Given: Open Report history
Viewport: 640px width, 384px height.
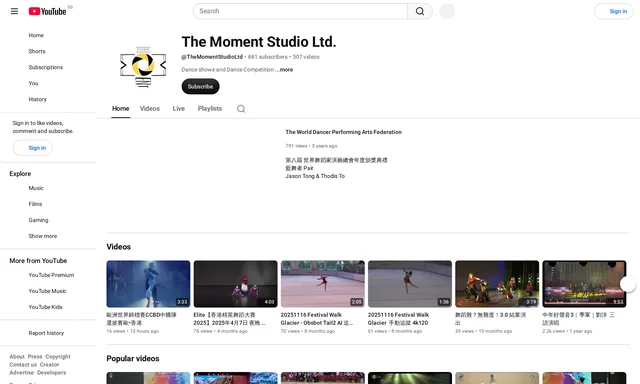Looking at the screenshot, I should [x=46, y=333].
